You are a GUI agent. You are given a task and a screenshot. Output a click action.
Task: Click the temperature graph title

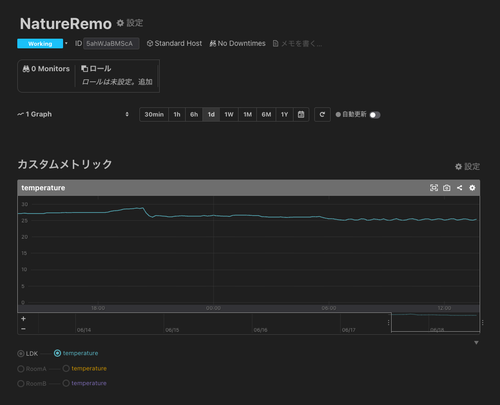[x=43, y=188]
